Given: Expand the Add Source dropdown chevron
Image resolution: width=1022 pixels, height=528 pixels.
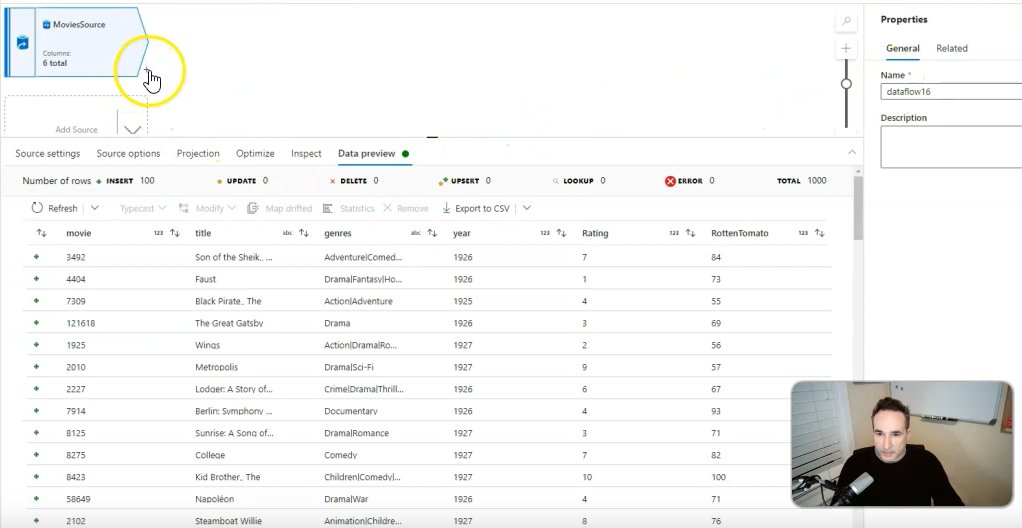Looking at the screenshot, I should (133, 129).
